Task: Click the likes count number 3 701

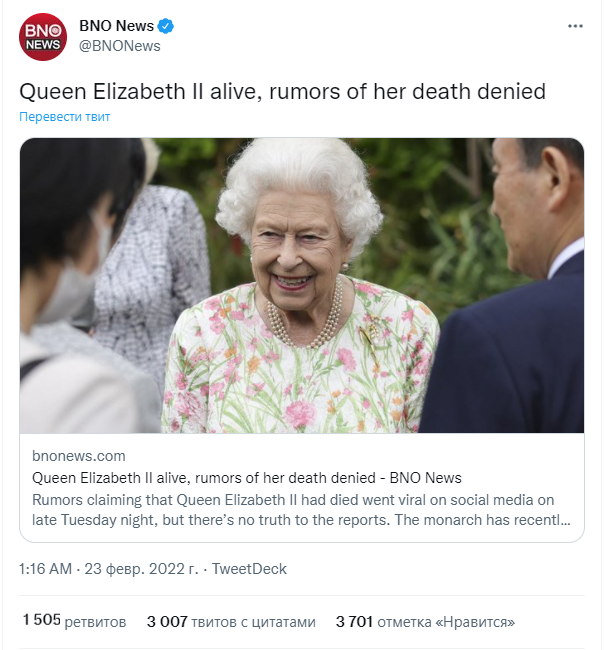Action: coord(355,622)
